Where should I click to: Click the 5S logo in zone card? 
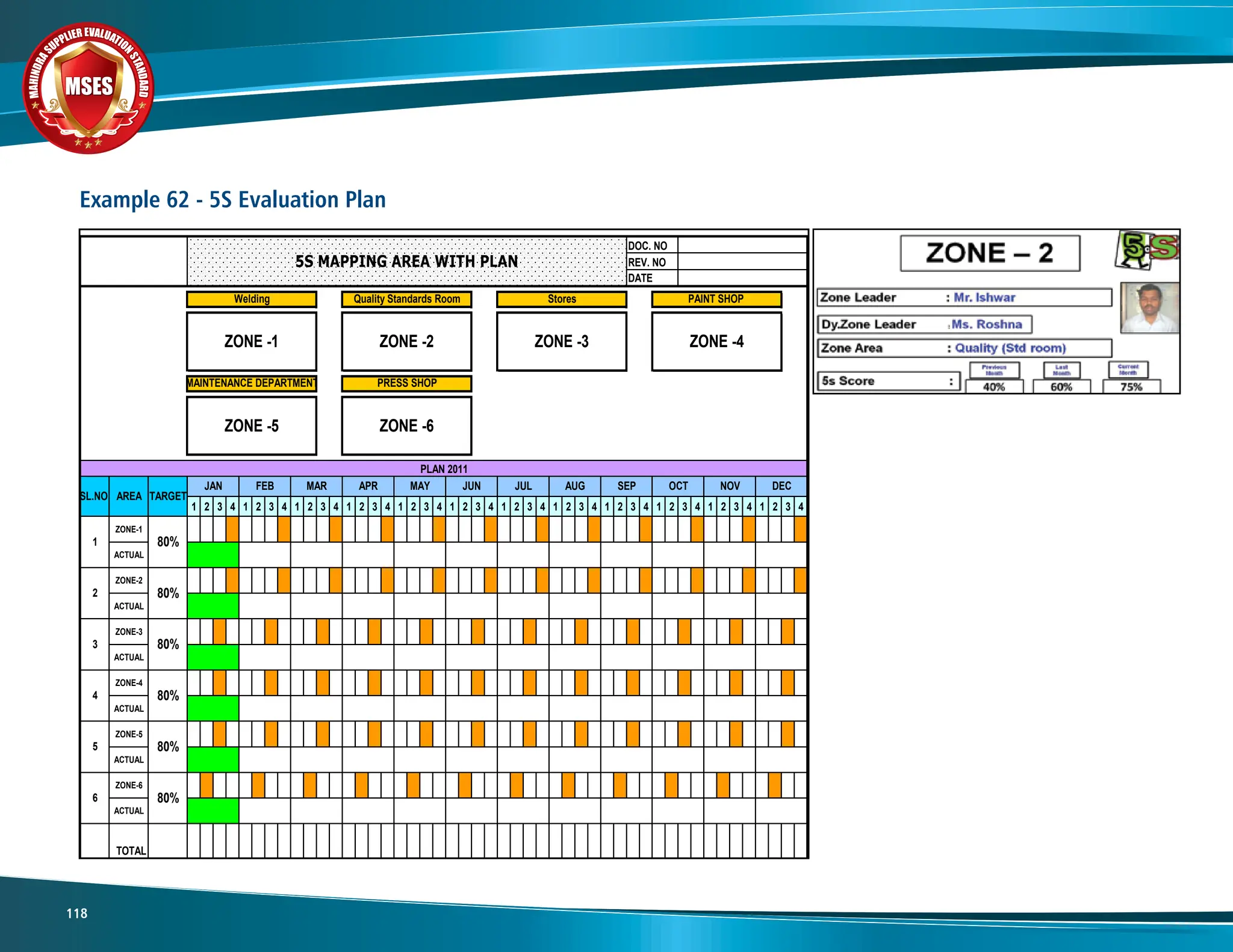tap(1148, 250)
